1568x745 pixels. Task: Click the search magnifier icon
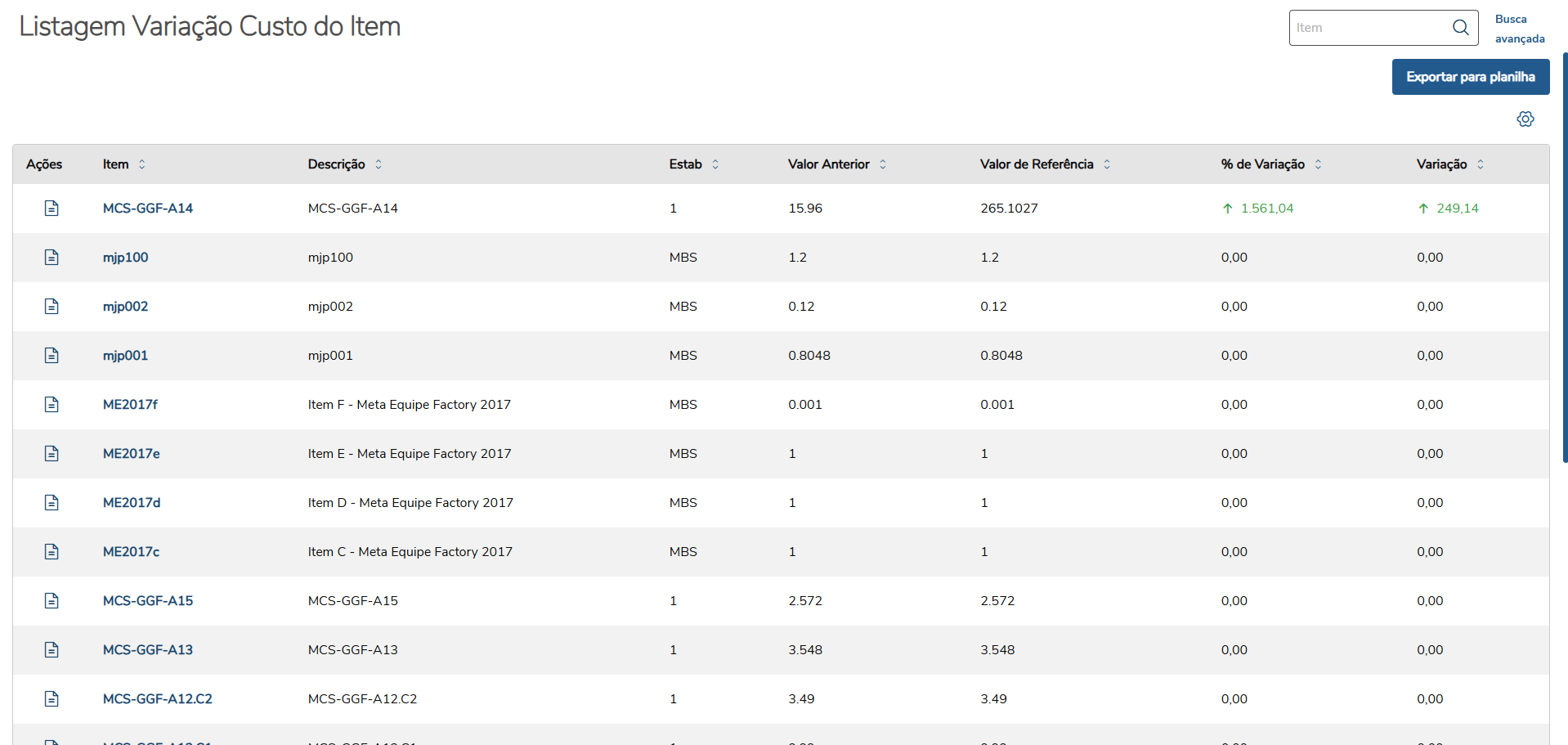[x=1460, y=28]
